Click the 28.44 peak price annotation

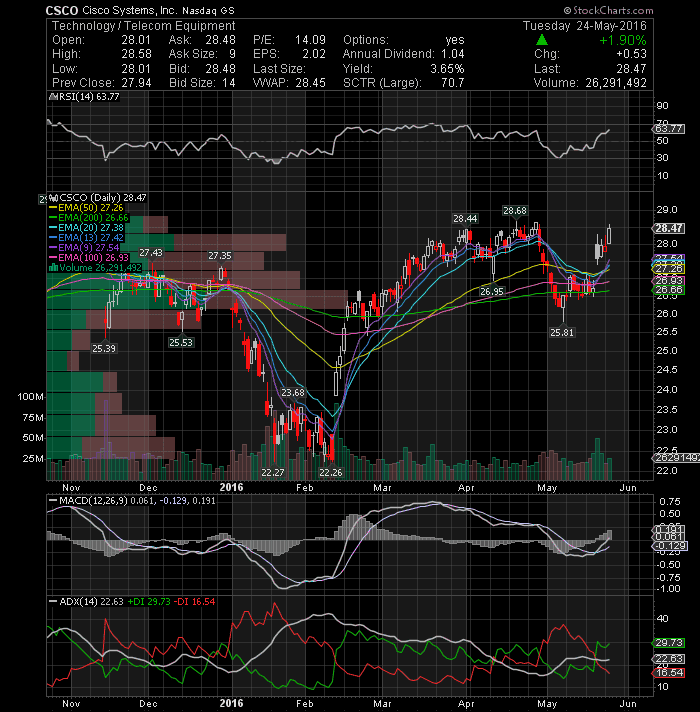pyautogui.click(x=465, y=219)
